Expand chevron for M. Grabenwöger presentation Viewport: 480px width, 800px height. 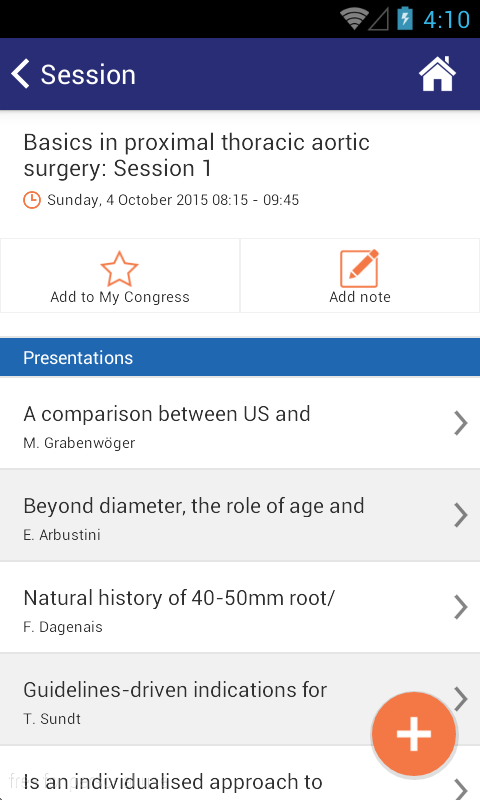(x=461, y=423)
